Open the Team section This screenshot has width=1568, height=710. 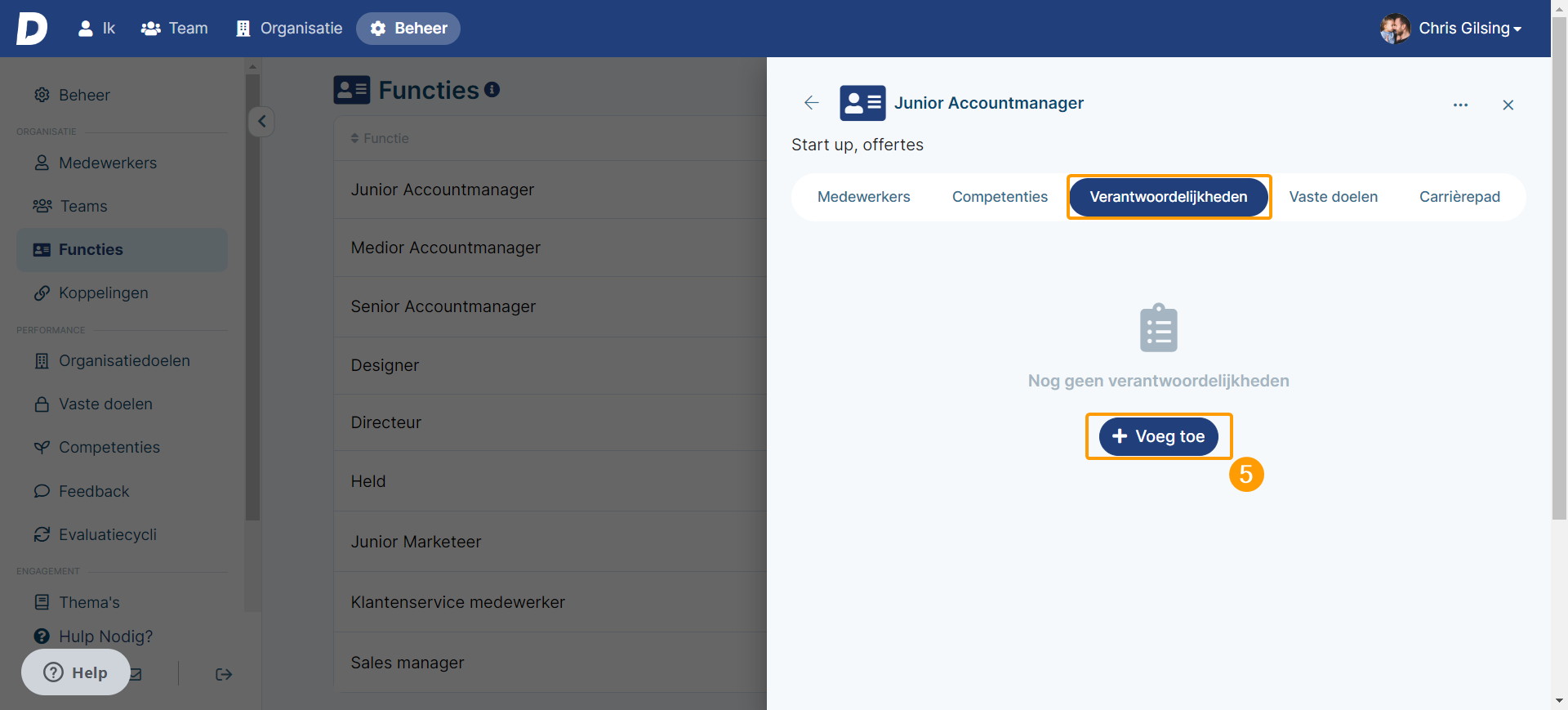(x=174, y=29)
